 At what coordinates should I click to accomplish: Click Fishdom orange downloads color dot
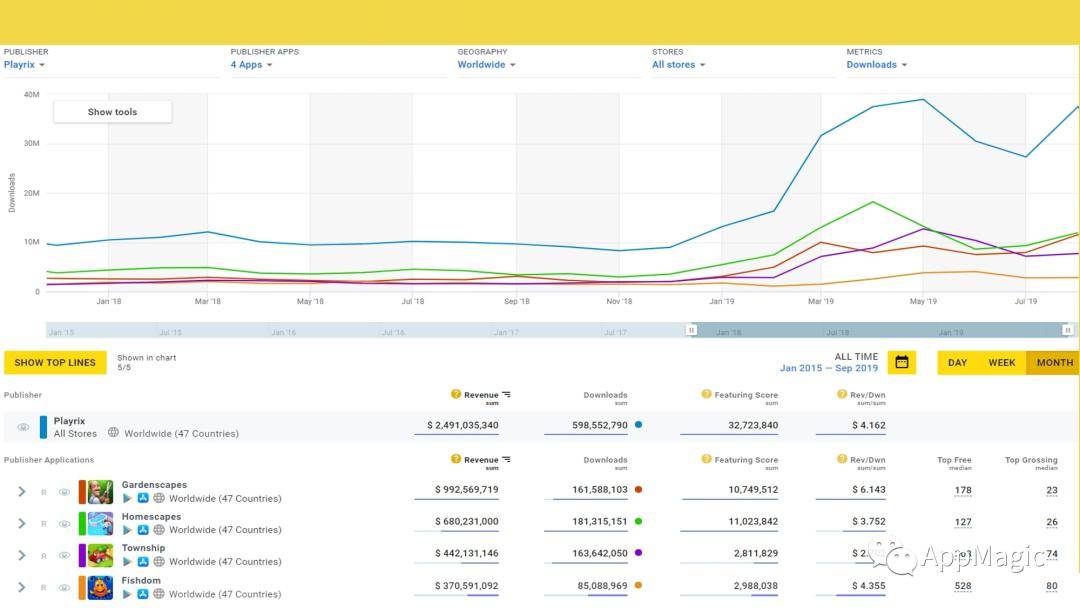click(x=638, y=585)
